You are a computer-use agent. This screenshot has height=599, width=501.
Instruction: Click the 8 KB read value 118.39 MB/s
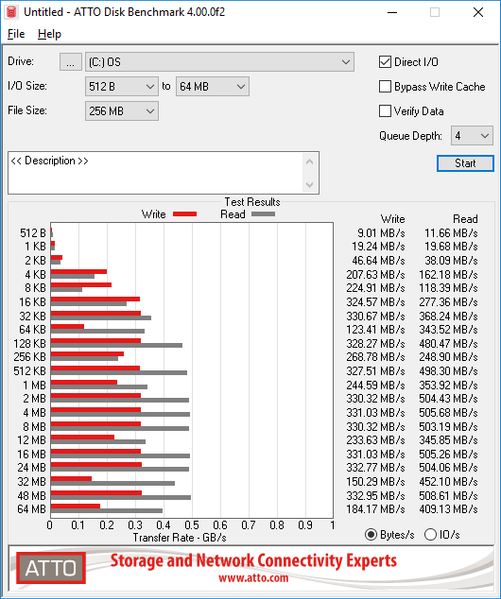[x=448, y=288]
